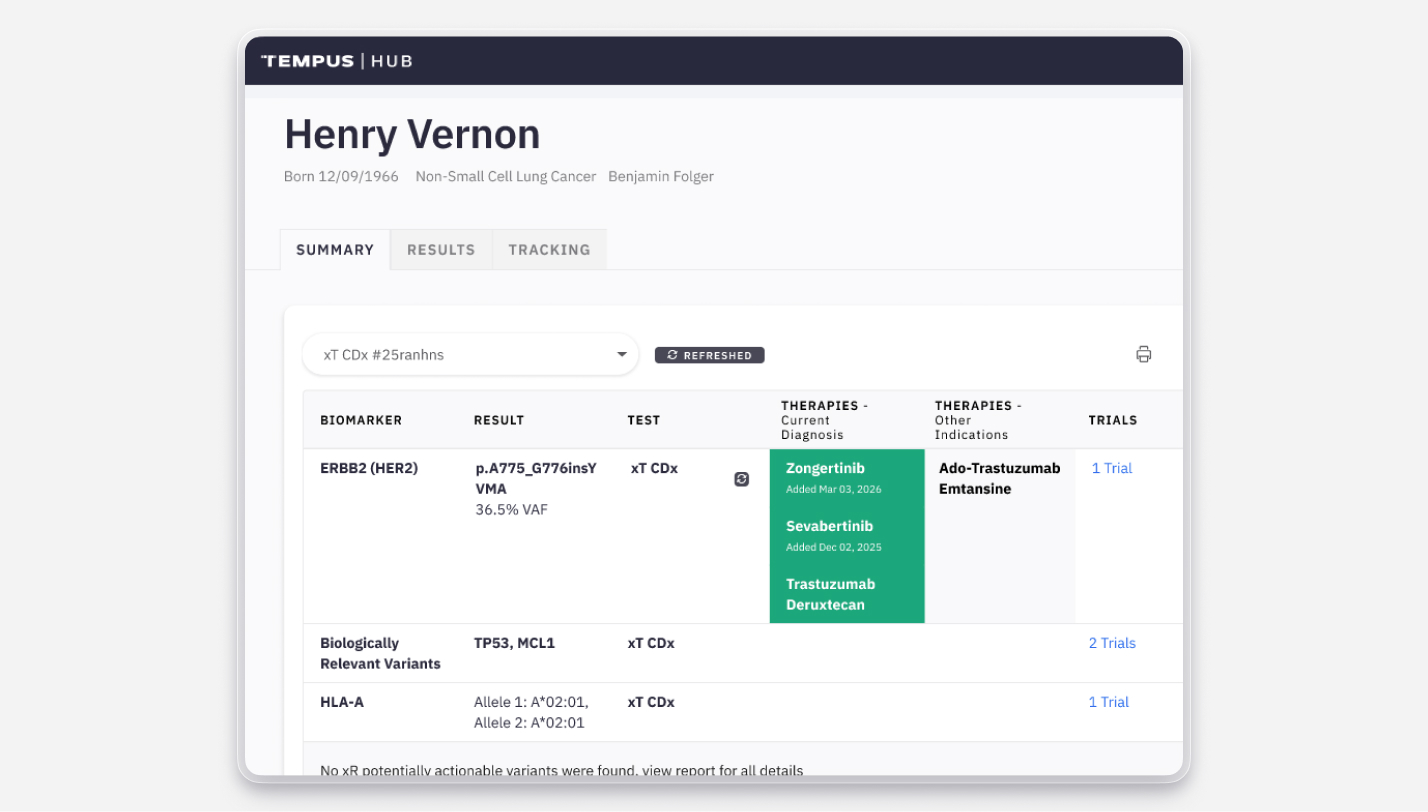Viewport: 1428px width, 812px height.
Task: Select Ado-Trastuzumab Emtansine therapy
Action: click(999, 478)
